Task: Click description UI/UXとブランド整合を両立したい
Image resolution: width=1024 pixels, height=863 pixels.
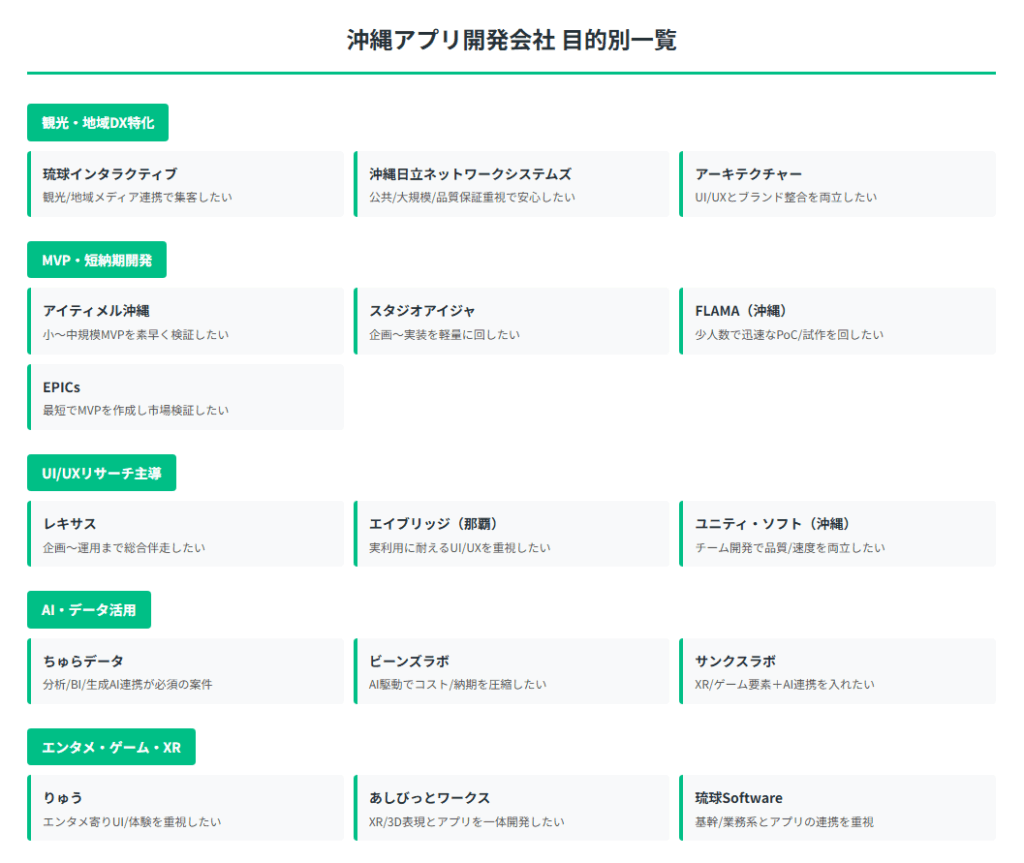Action: 786,197
